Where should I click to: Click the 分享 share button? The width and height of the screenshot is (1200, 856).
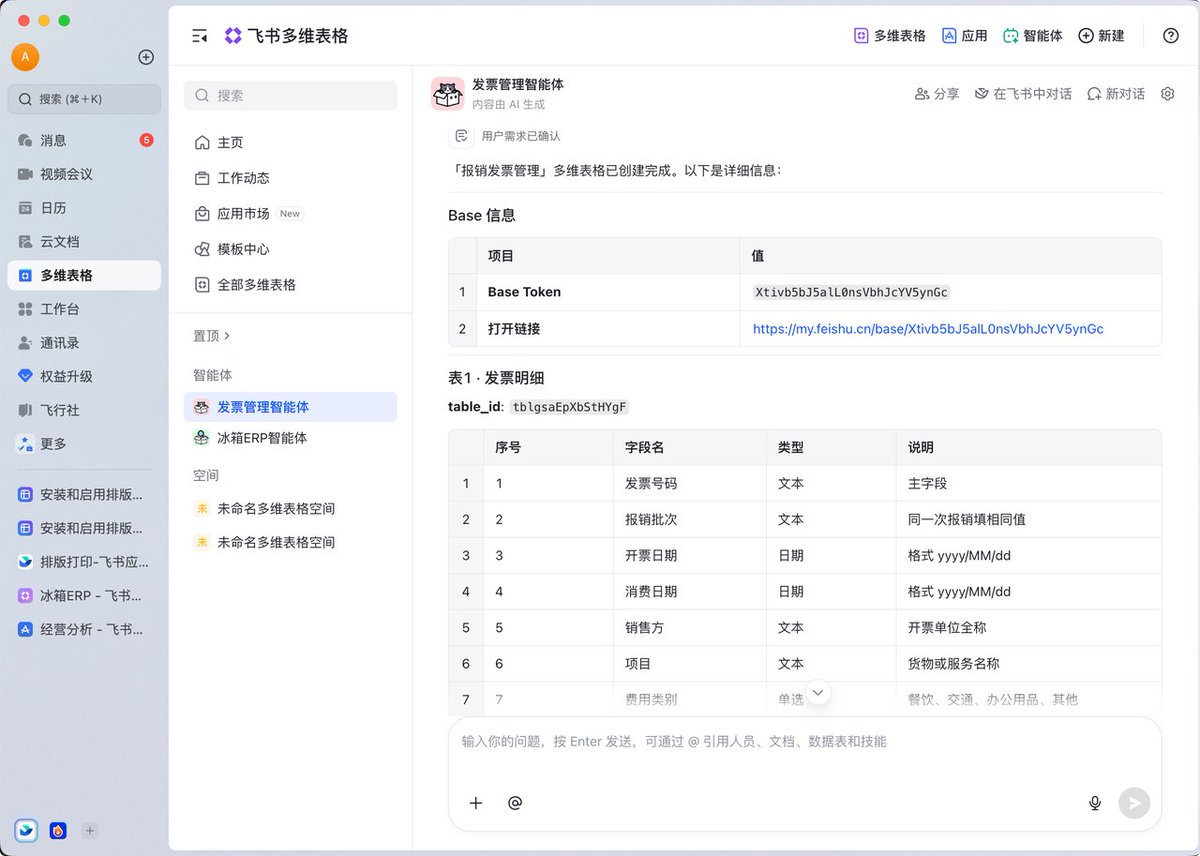click(937, 94)
